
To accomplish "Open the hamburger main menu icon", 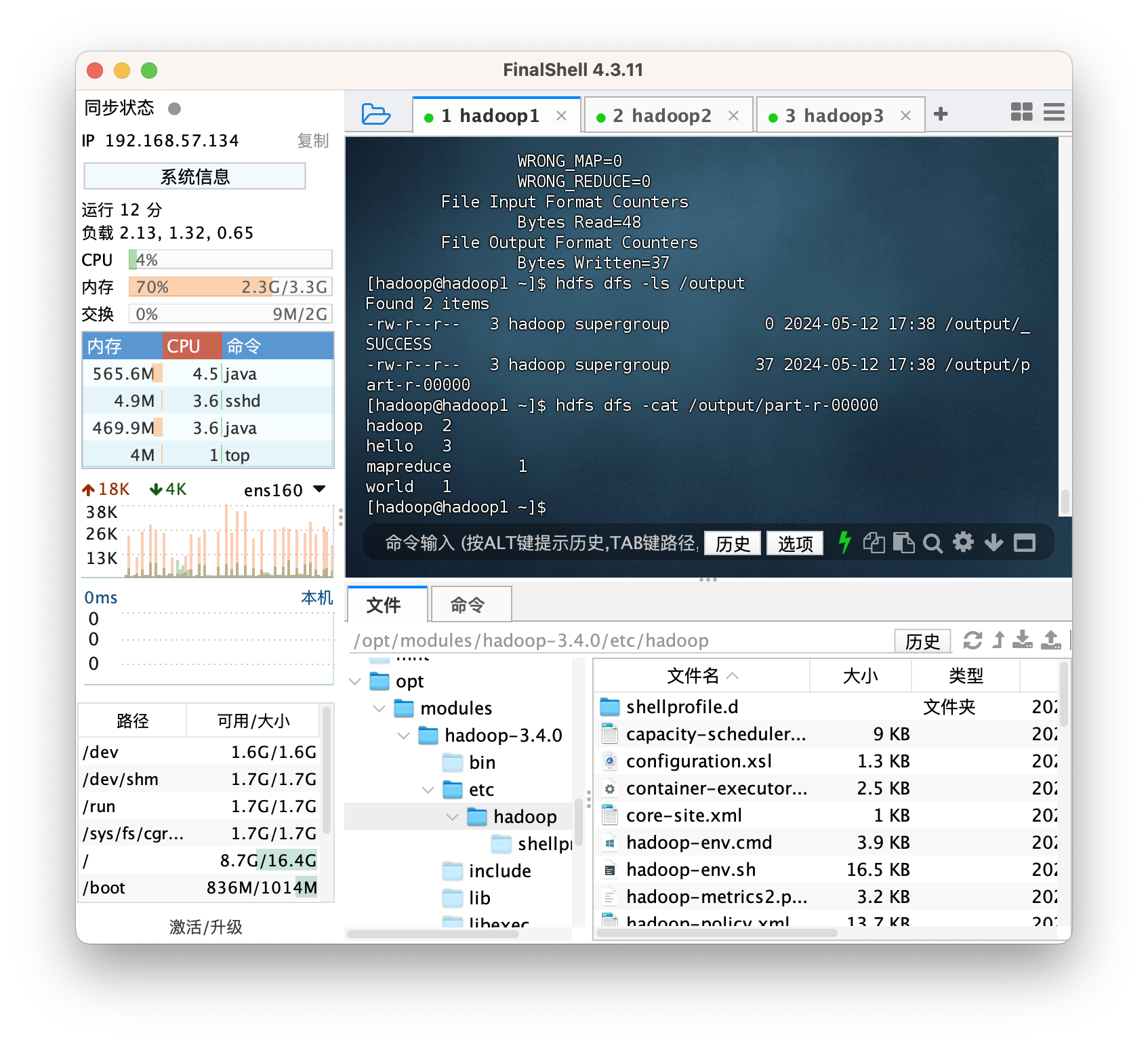I will tap(1054, 112).
